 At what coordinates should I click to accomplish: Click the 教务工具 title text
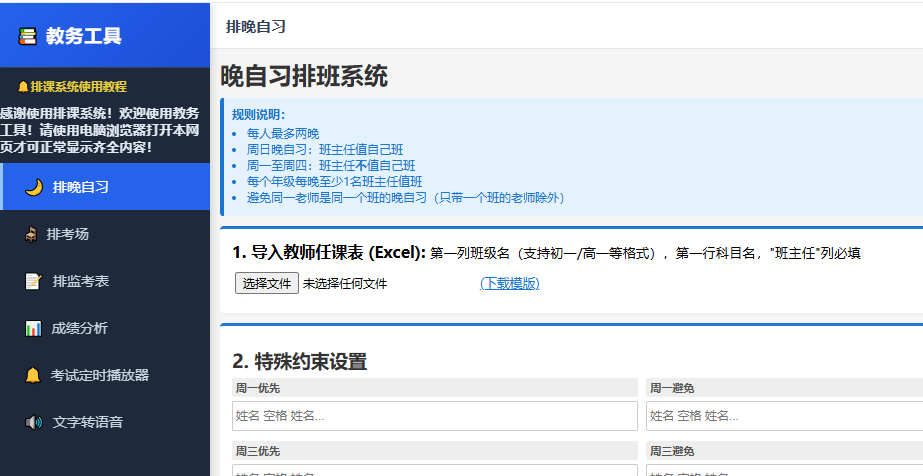[84, 36]
